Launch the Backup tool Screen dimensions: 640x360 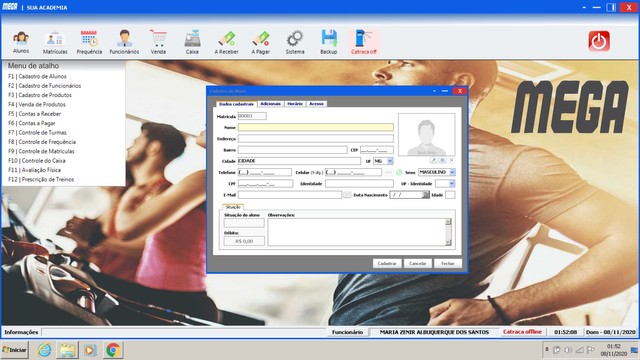(329, 42)
